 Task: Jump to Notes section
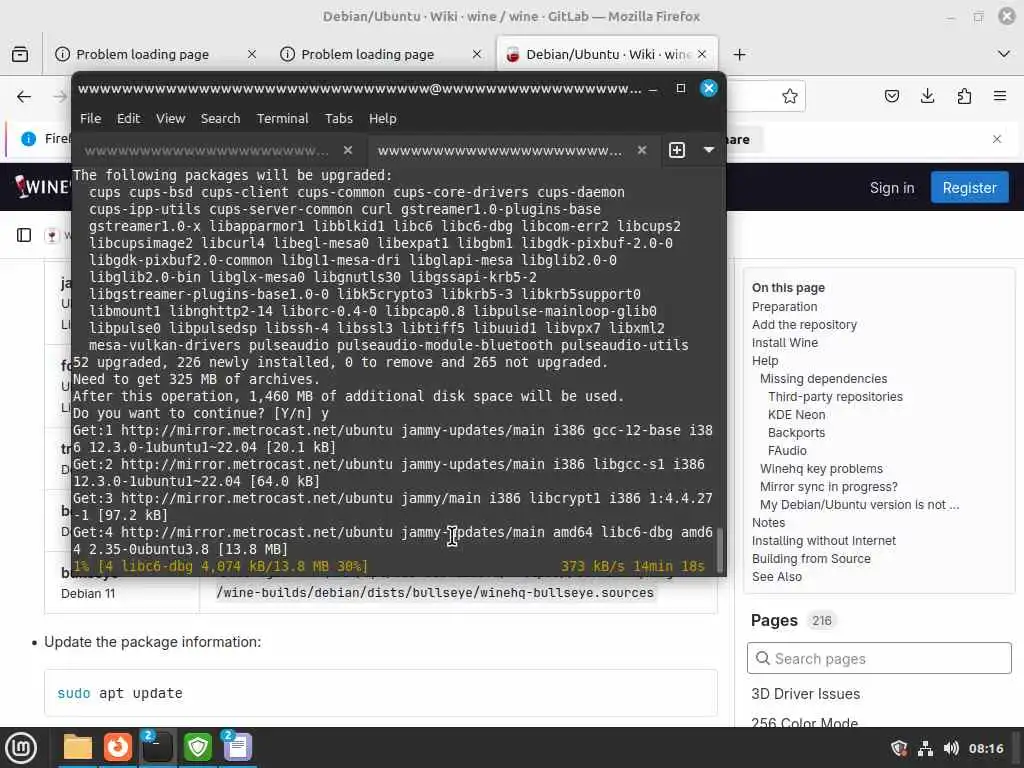tap(768, 523)
